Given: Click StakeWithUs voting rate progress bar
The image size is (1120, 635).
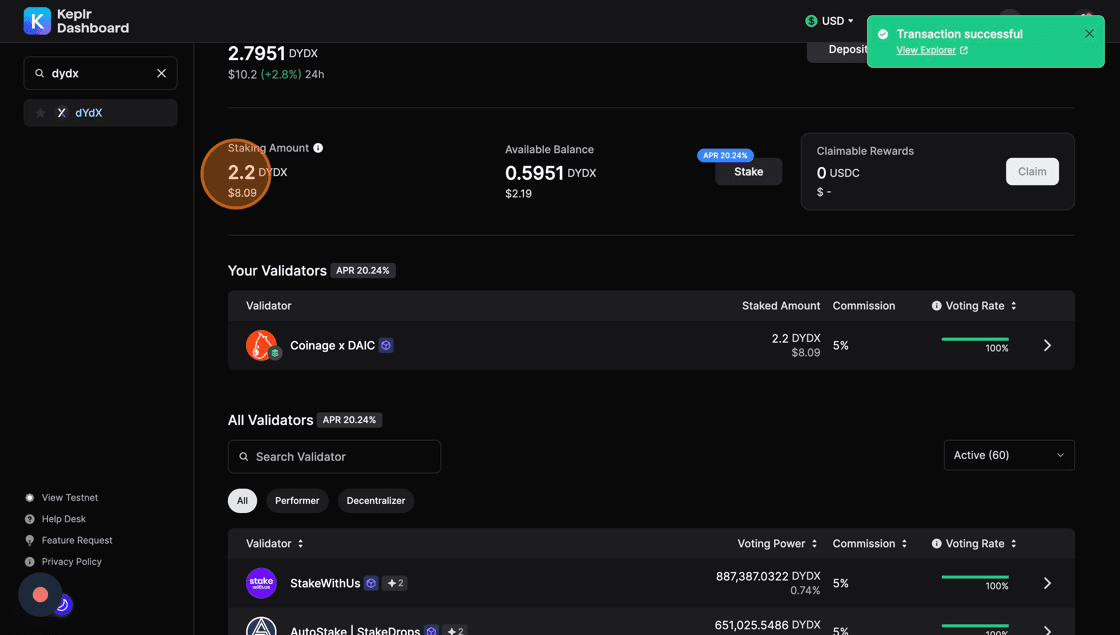Looking at the screenshot, I should point(974,577).
